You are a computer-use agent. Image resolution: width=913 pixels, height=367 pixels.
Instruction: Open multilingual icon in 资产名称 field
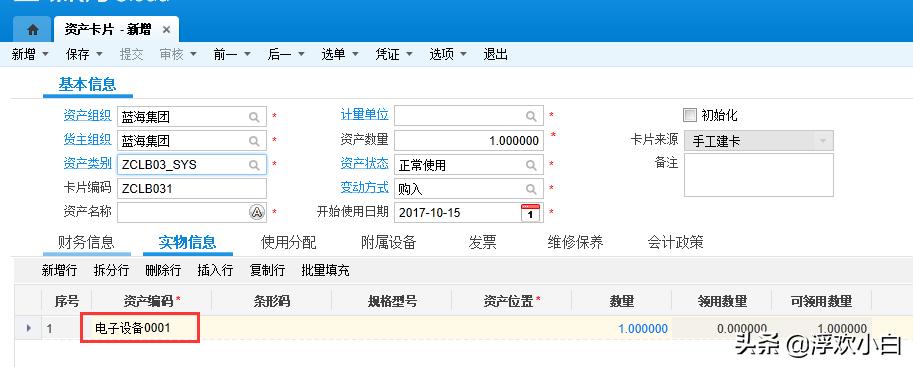coord(257,212)
